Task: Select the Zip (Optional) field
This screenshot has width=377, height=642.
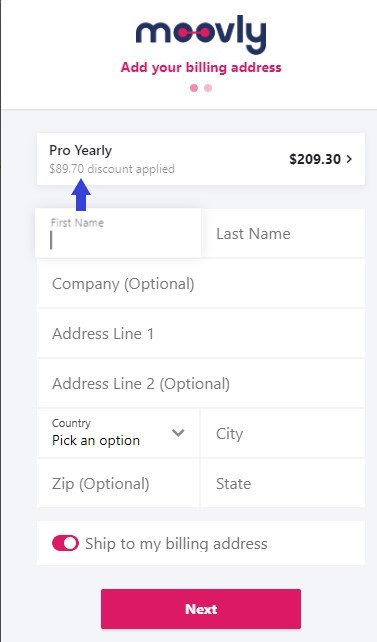Action: click(x=118, y=483)
